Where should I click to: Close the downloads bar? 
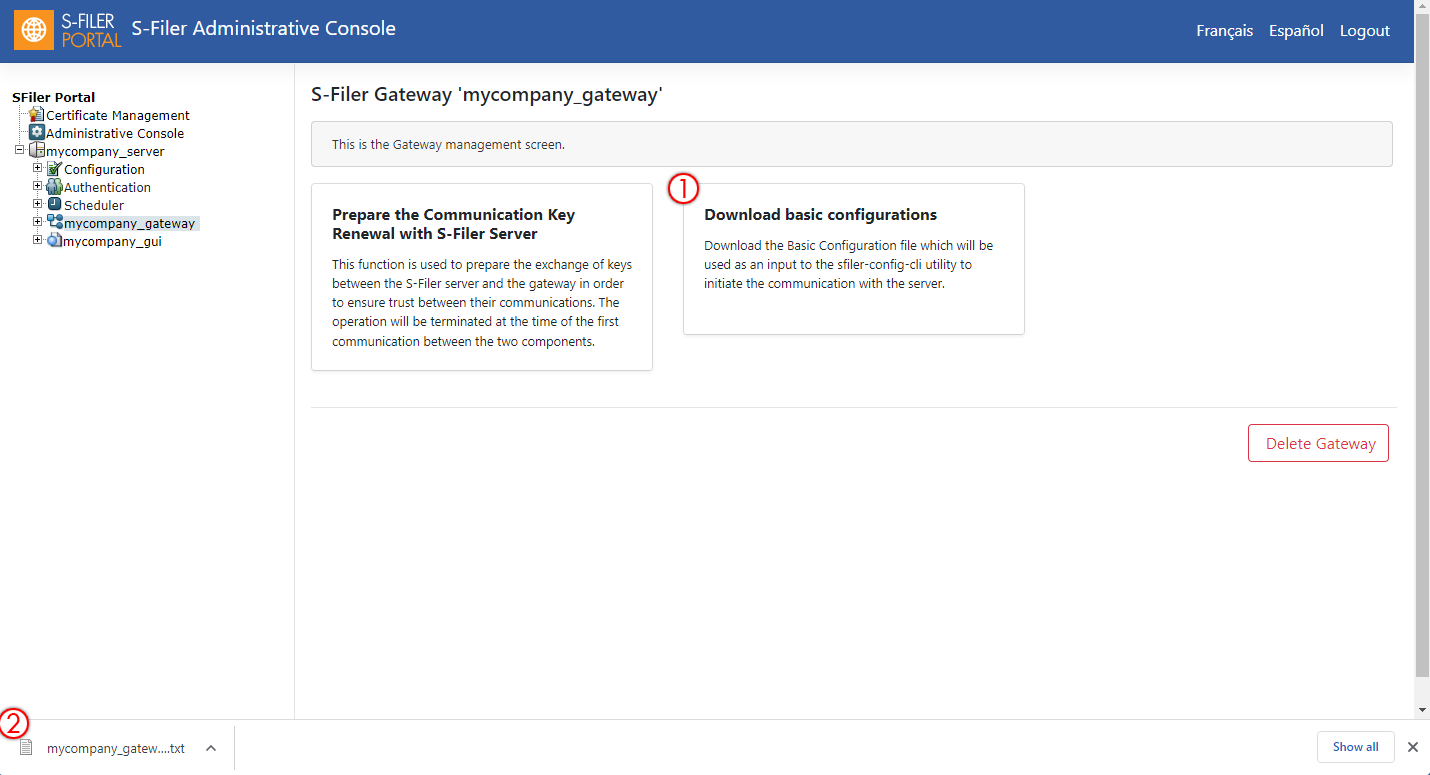[1413, 747]
